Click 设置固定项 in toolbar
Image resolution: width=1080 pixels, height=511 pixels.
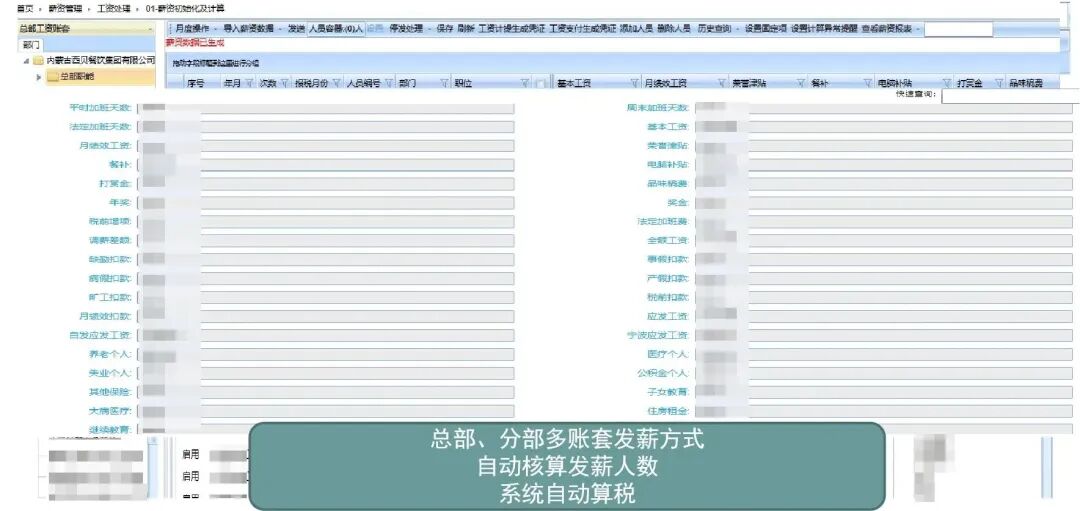(x=766, y=29)
